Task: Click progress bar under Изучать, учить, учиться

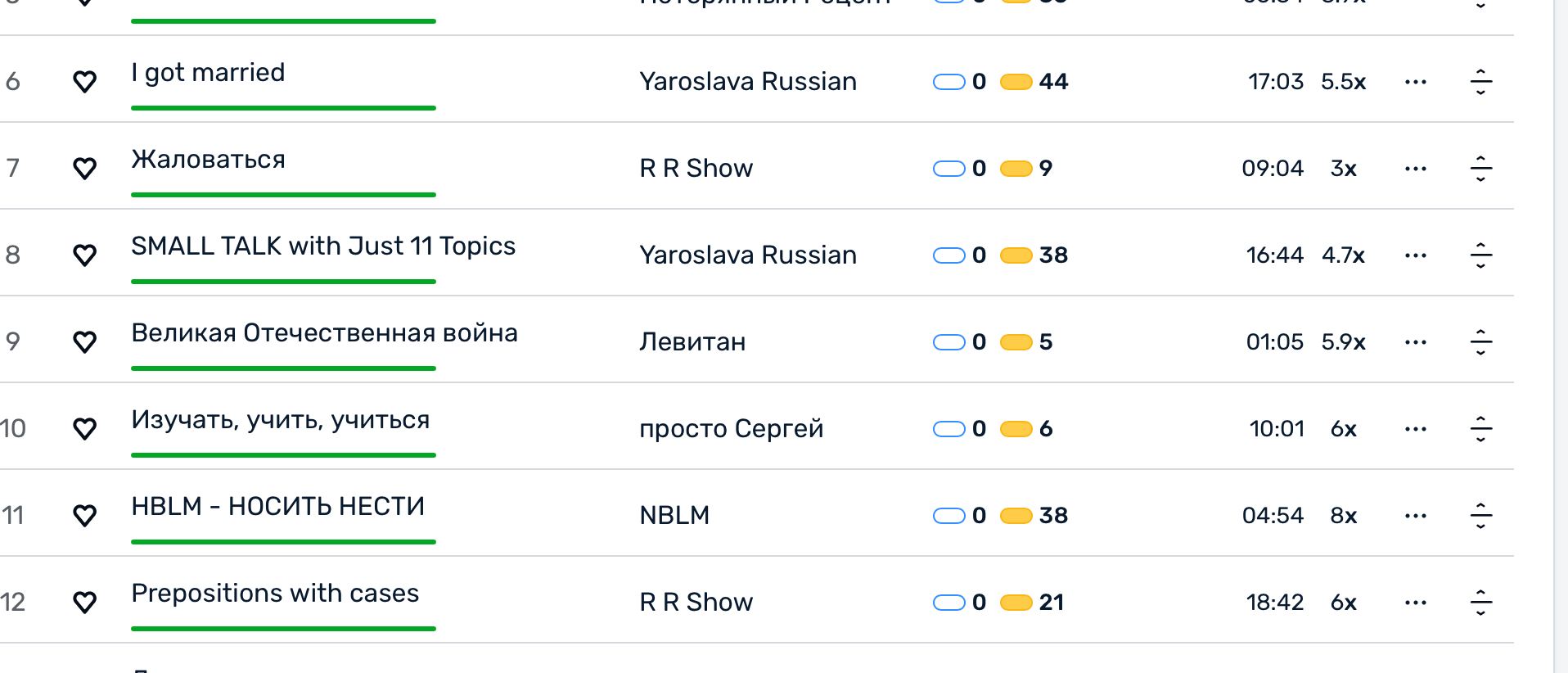Action: tap(283, 455)
